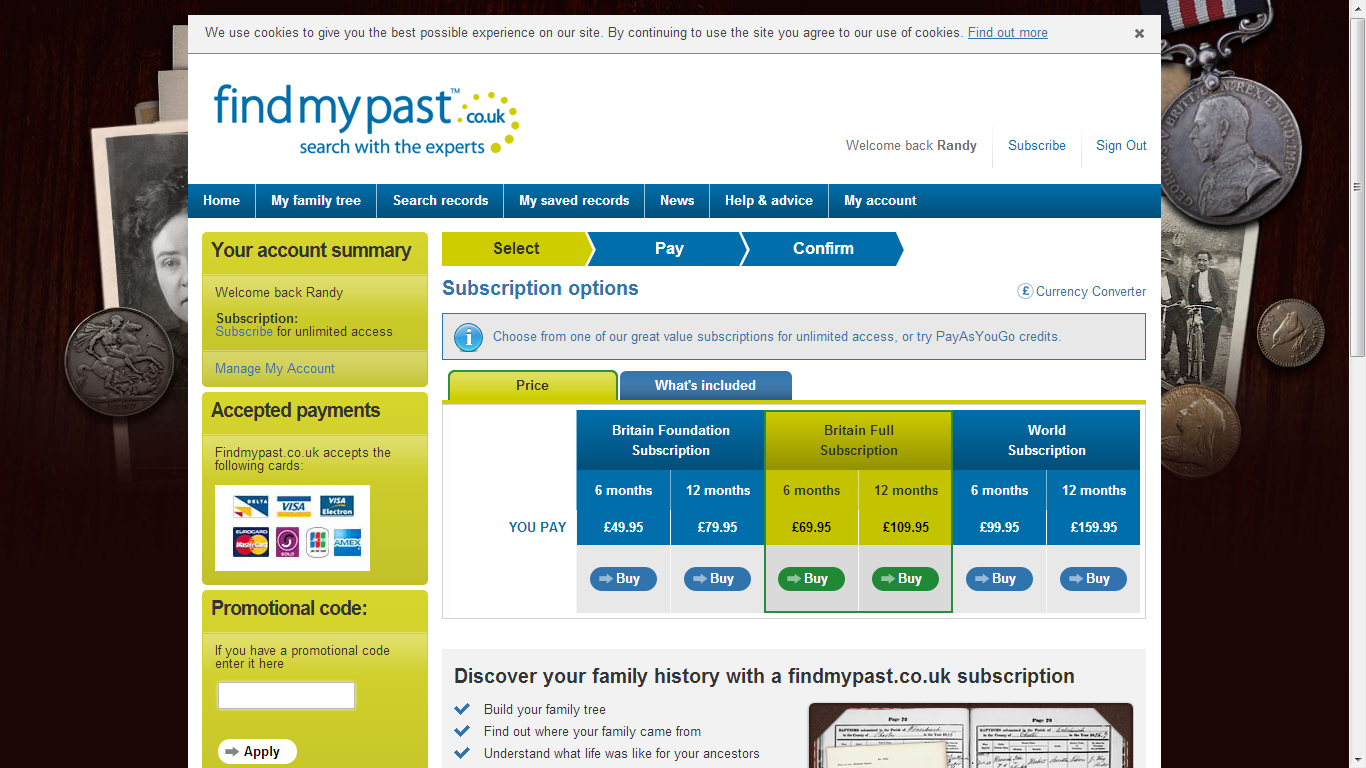Image resolution: width=1366 pixels, height=768 pixels.
Task: Click the Britain Foundation Subscription header
Action: [671, 440]
